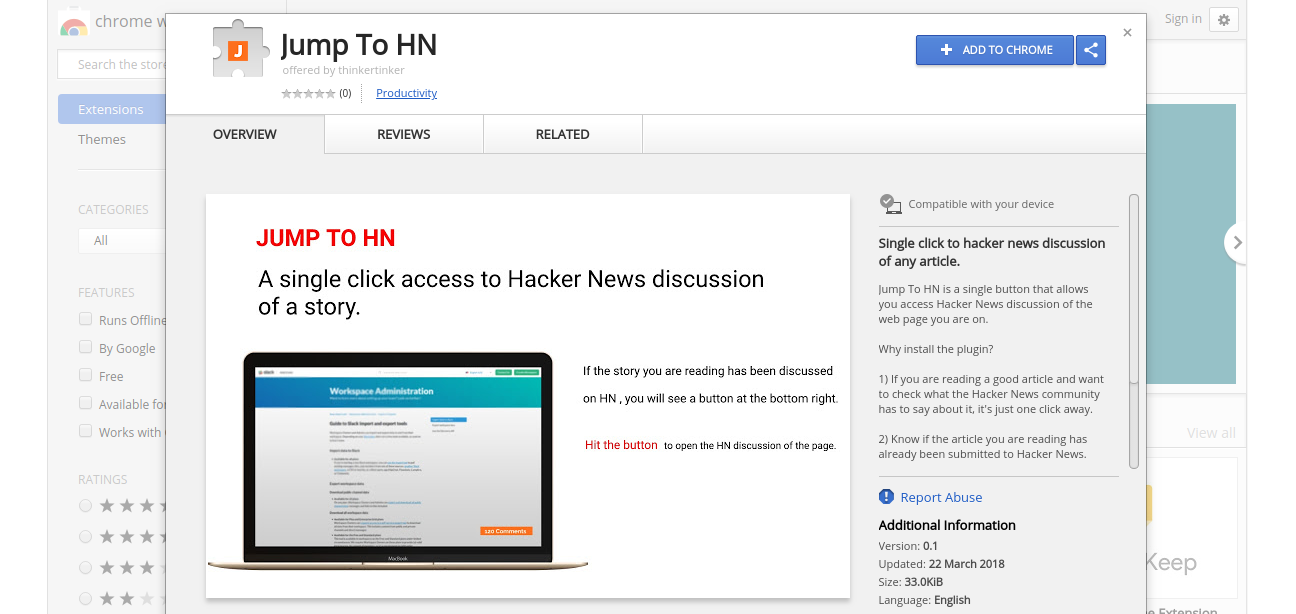Click the share icon next to Add to Chrome

click(x=1091, y=50)
